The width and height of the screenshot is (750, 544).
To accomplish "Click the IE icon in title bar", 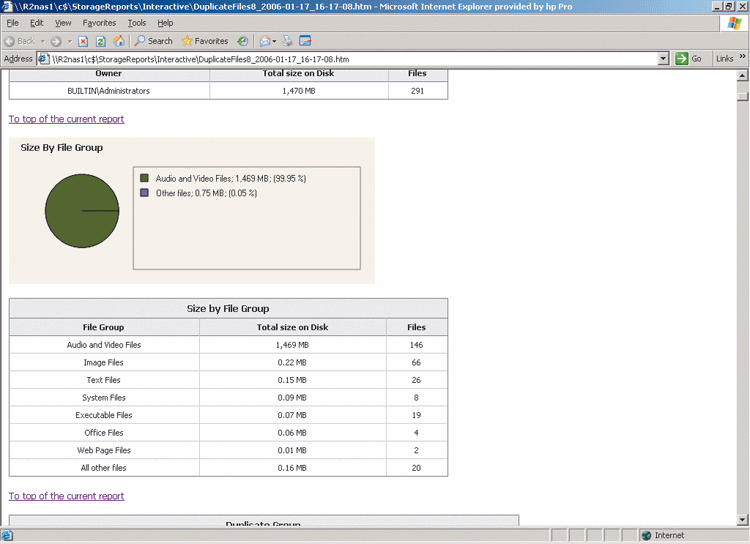I will coord(7,6).
